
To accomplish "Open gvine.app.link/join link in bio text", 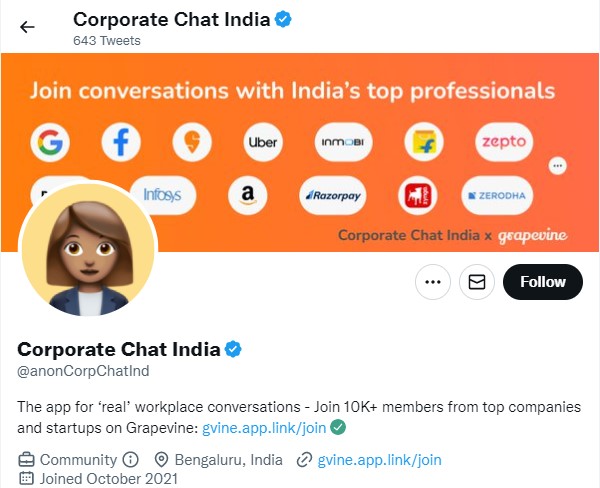I will [x=263, y=428].
